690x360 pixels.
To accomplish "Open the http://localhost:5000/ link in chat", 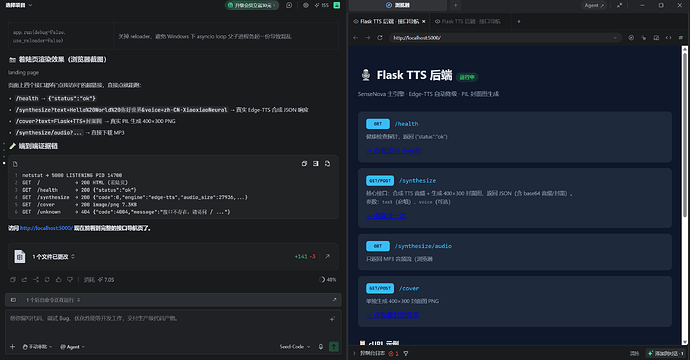I will (46, 228).
